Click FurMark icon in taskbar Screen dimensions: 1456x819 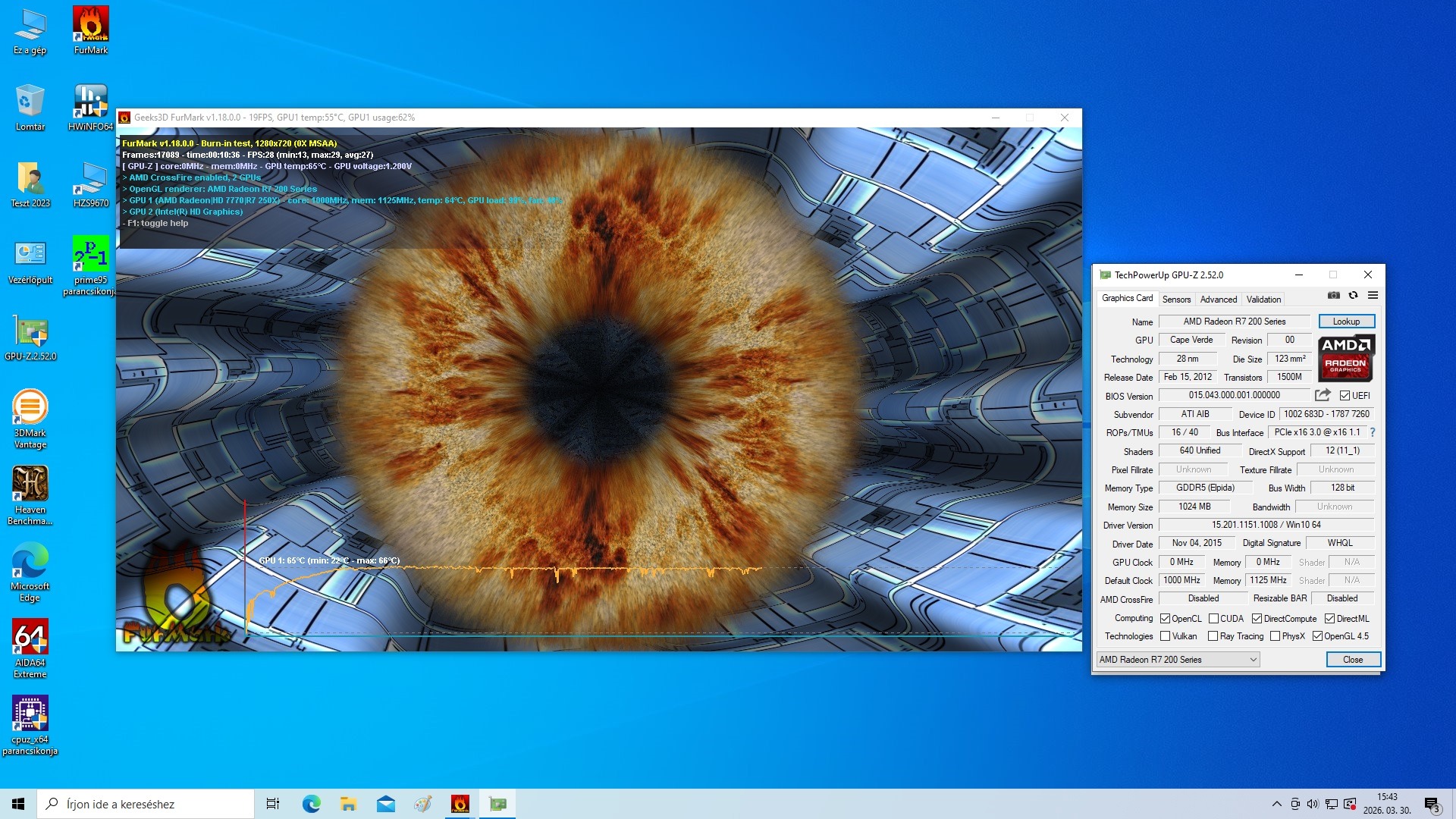click(460, 804)
